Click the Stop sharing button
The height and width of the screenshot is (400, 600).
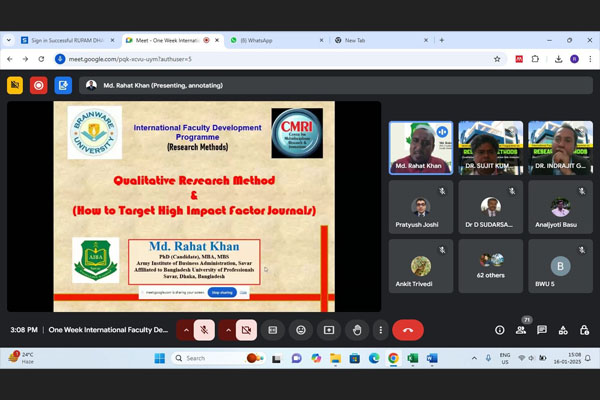click(221, 293)
